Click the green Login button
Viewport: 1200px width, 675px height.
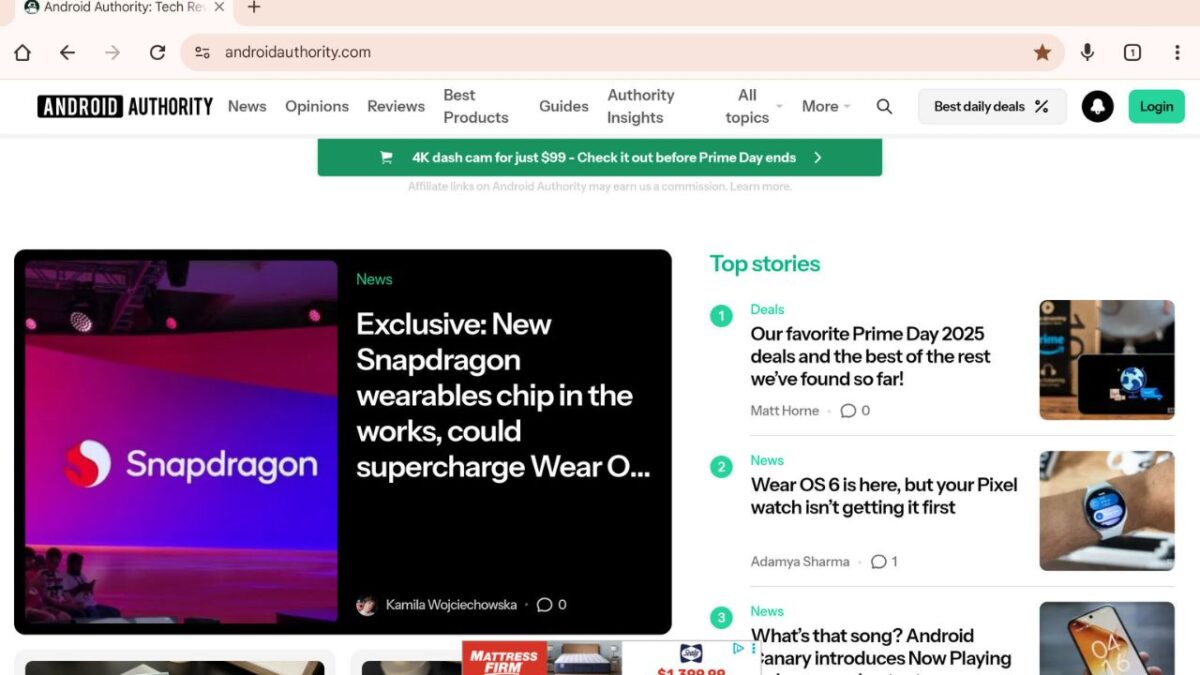(x=1156, y=106)
